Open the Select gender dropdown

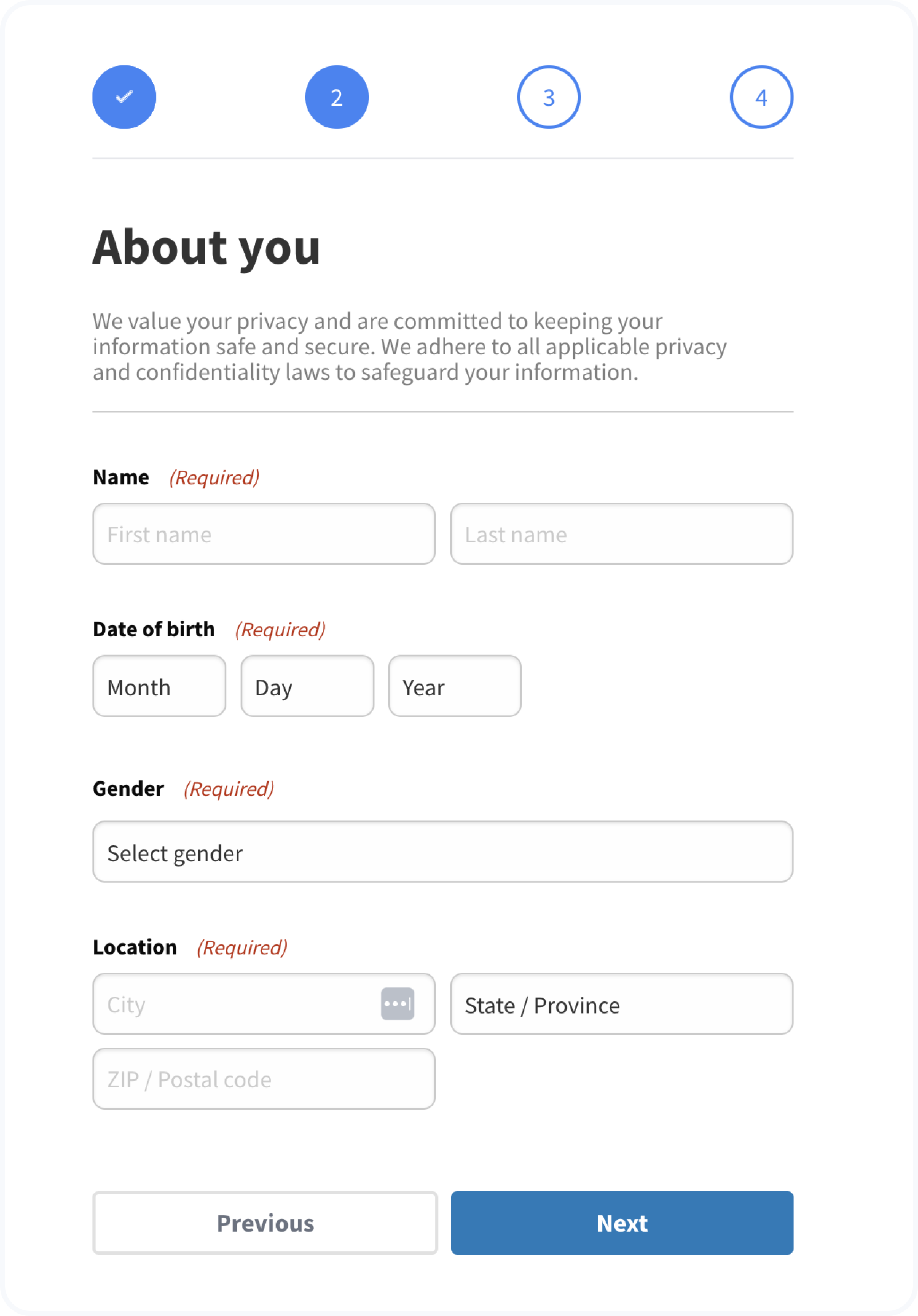click(x=442, y=852)
